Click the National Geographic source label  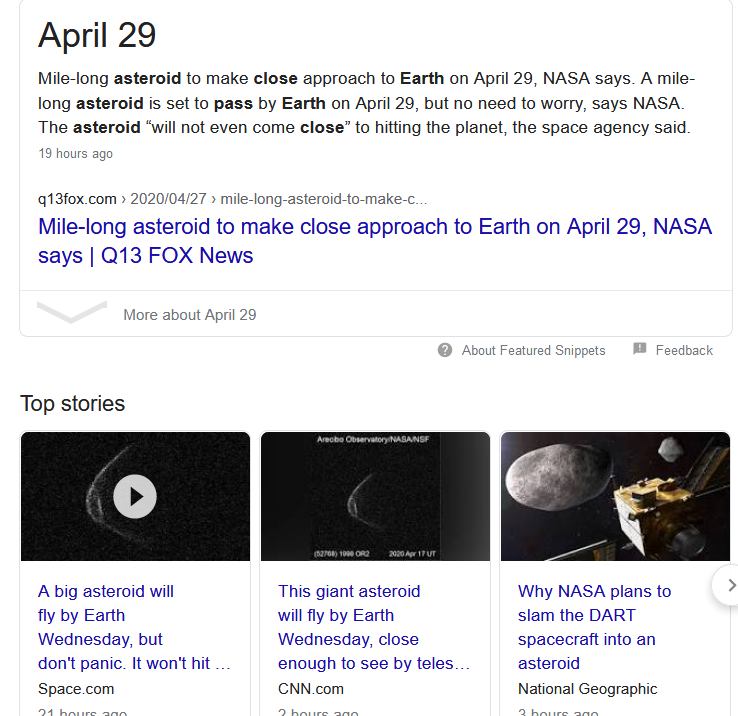pyautogui.click(x=587, y=689)
